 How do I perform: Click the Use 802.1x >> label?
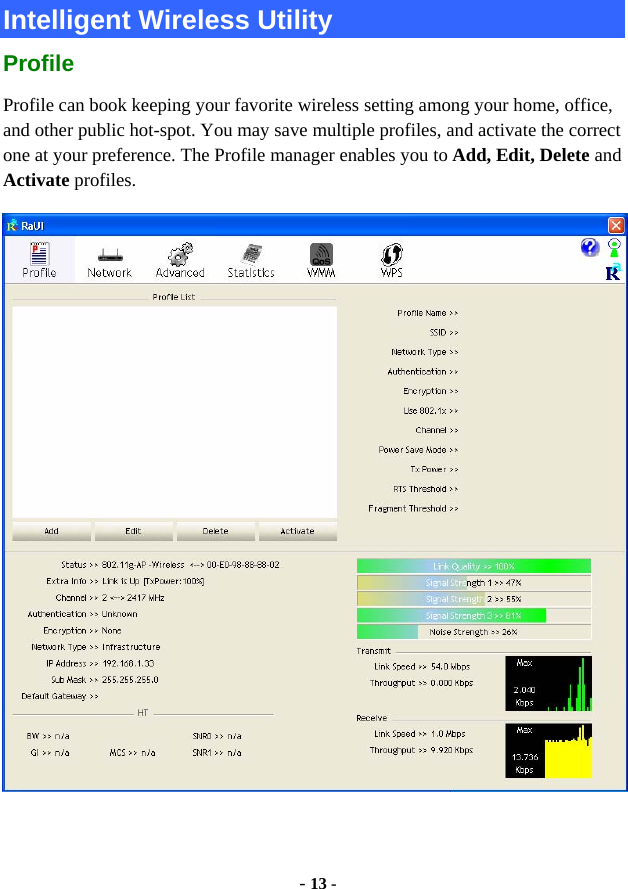tap(431, 410)
